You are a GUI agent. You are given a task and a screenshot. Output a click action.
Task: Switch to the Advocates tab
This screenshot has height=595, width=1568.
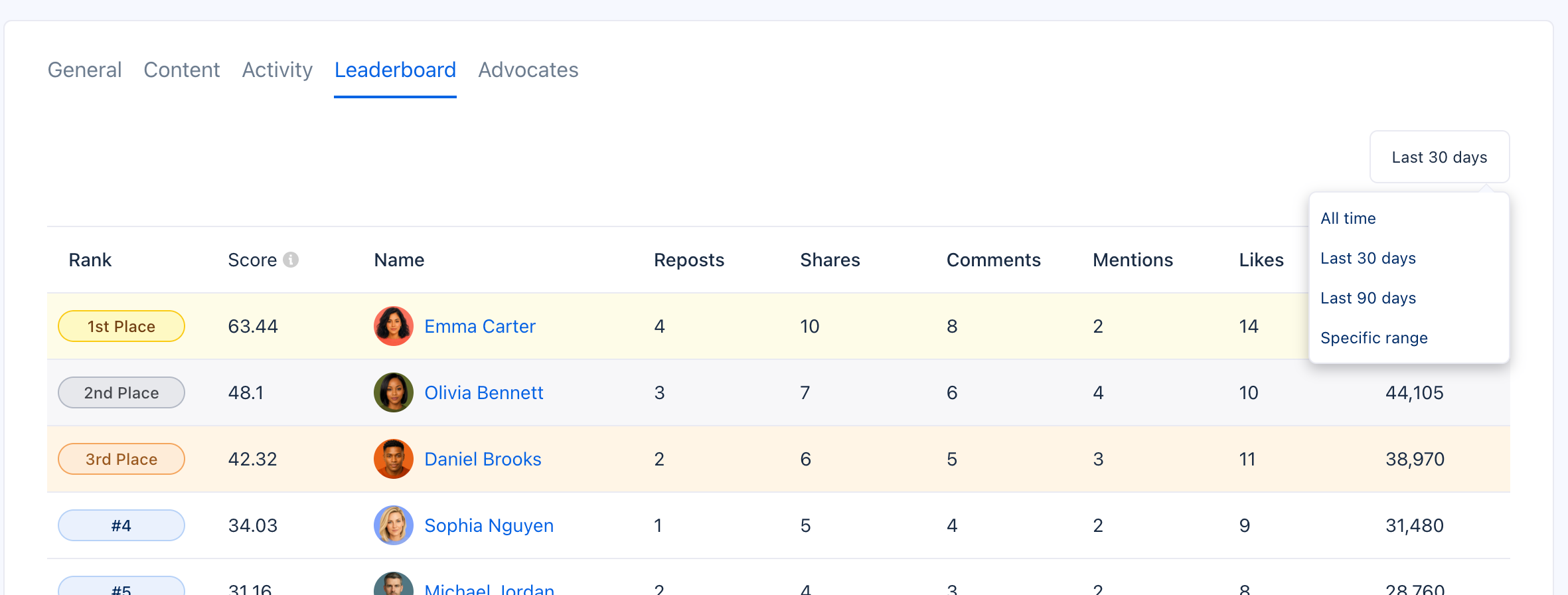pos(528,70)
